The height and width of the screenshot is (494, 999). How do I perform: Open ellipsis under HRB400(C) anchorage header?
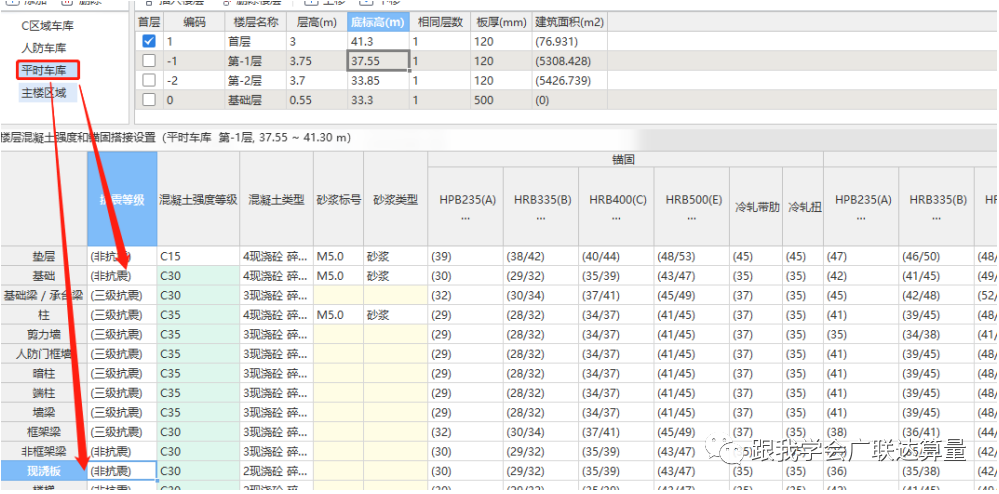click(x=617, y=218)
